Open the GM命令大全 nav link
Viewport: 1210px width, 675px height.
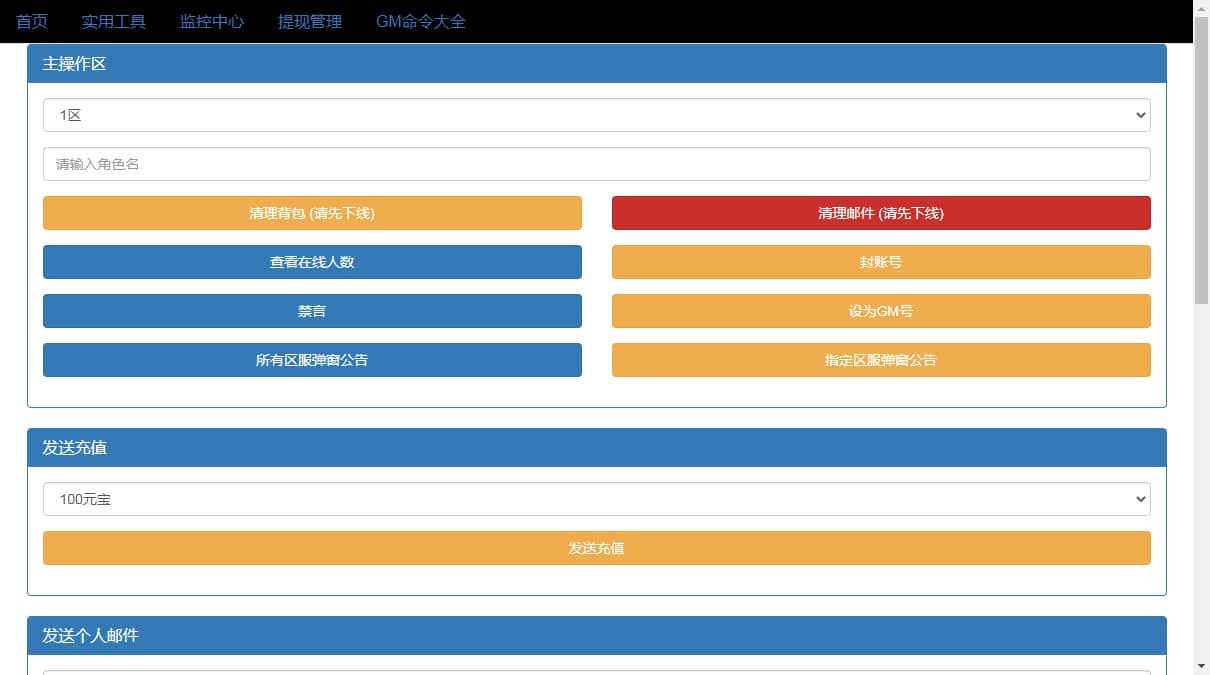click(x=420, y=21)
